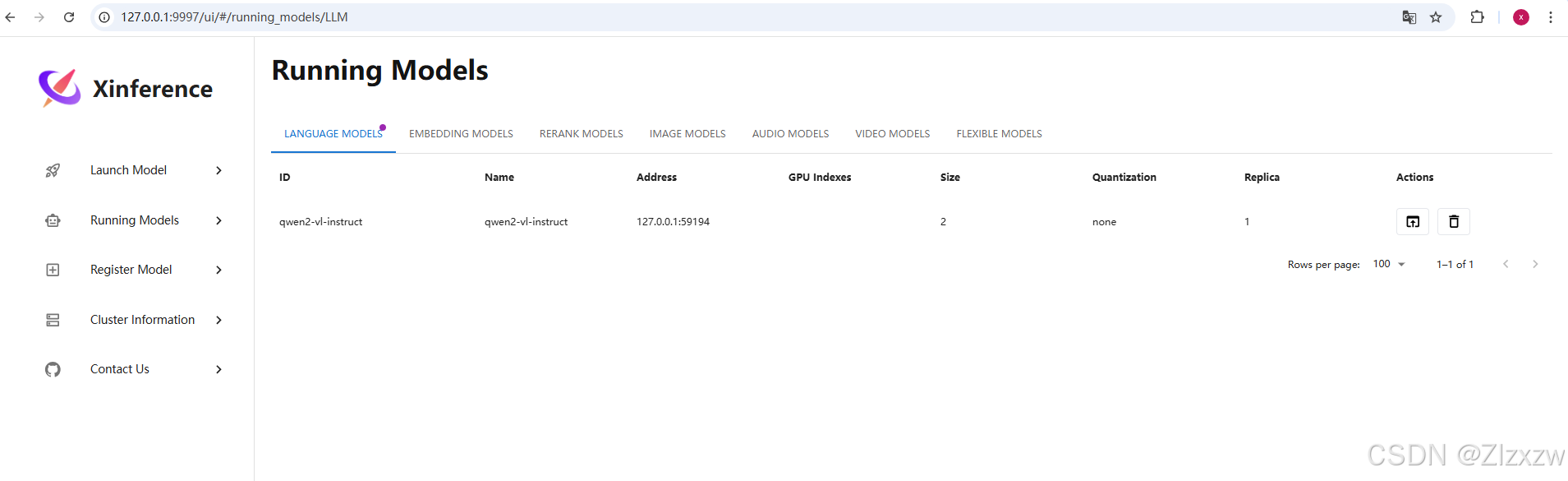Click the size value 2

(x=943, y=222)
